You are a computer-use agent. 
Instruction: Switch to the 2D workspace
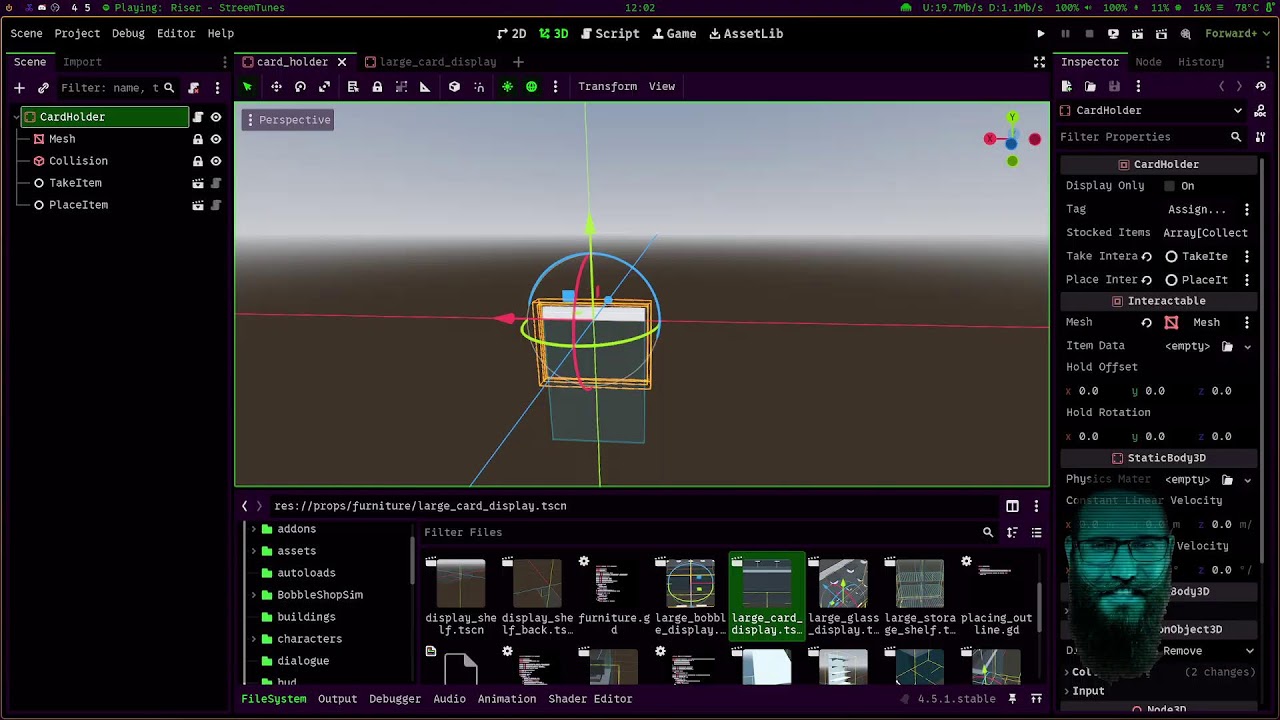pyautogui.click(x=510, y=34)
